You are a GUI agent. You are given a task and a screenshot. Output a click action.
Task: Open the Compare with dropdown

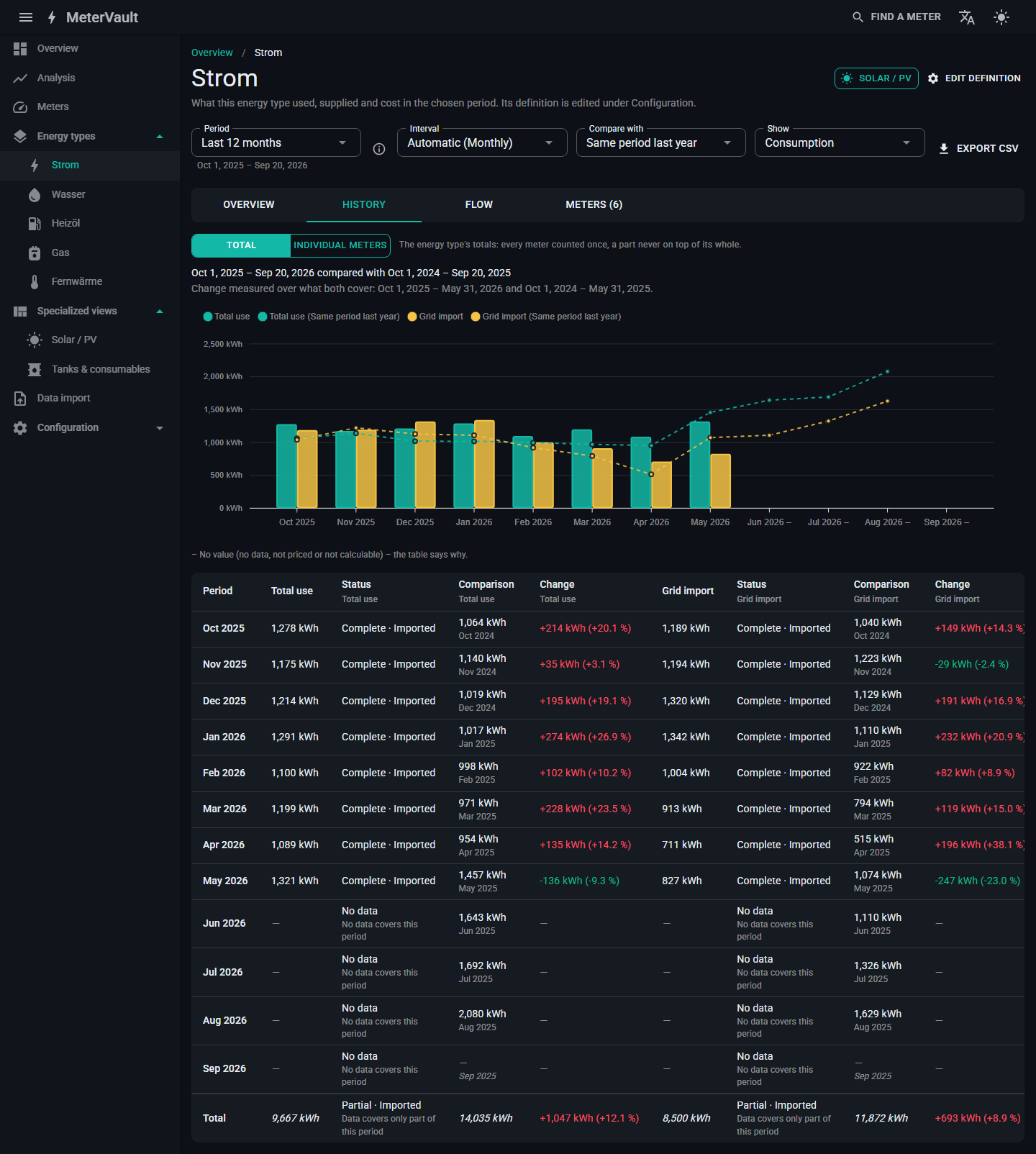[x=660, y=142]
